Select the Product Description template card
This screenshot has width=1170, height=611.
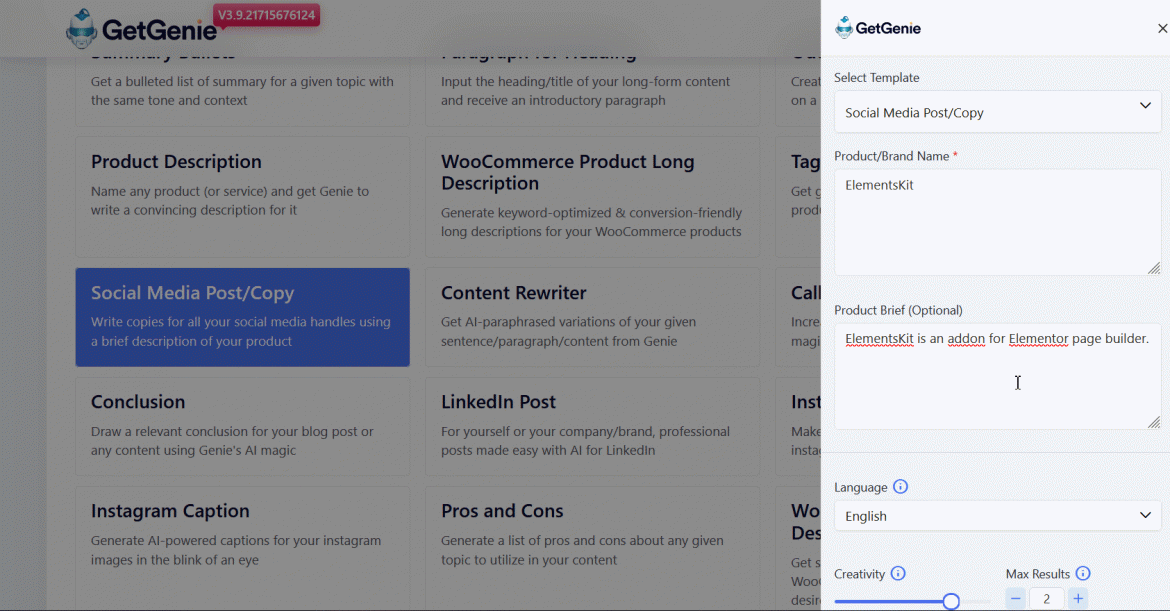tap(243, 198)
